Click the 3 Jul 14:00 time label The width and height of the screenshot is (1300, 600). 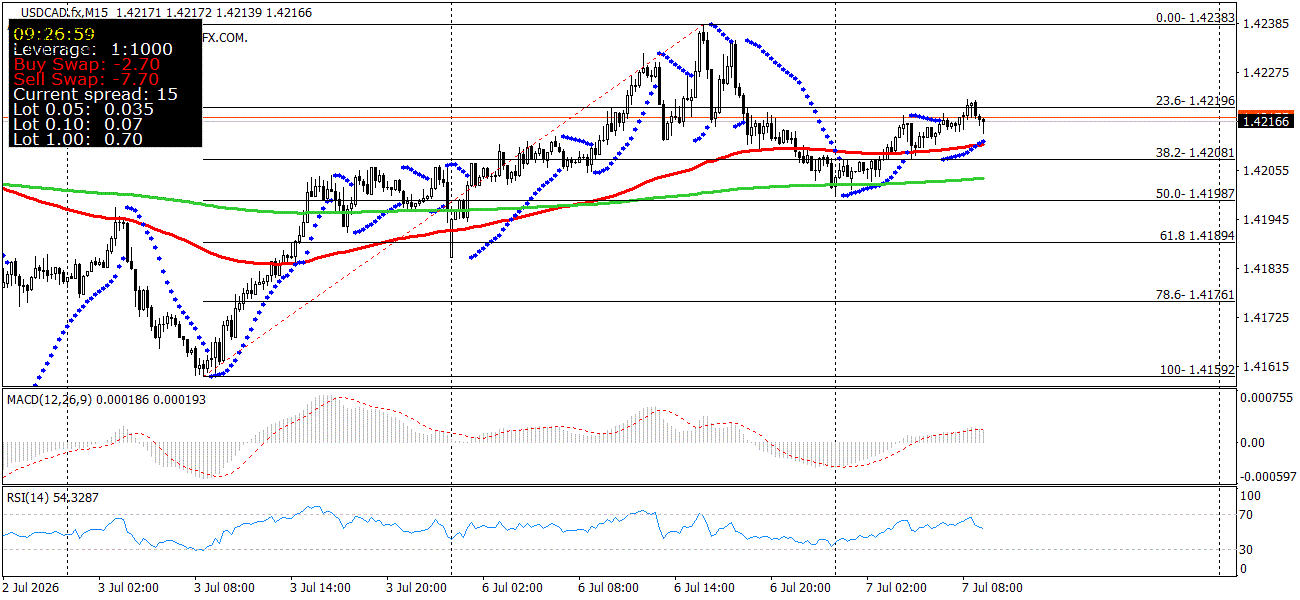pyautogui.click(x=322, y=588)
